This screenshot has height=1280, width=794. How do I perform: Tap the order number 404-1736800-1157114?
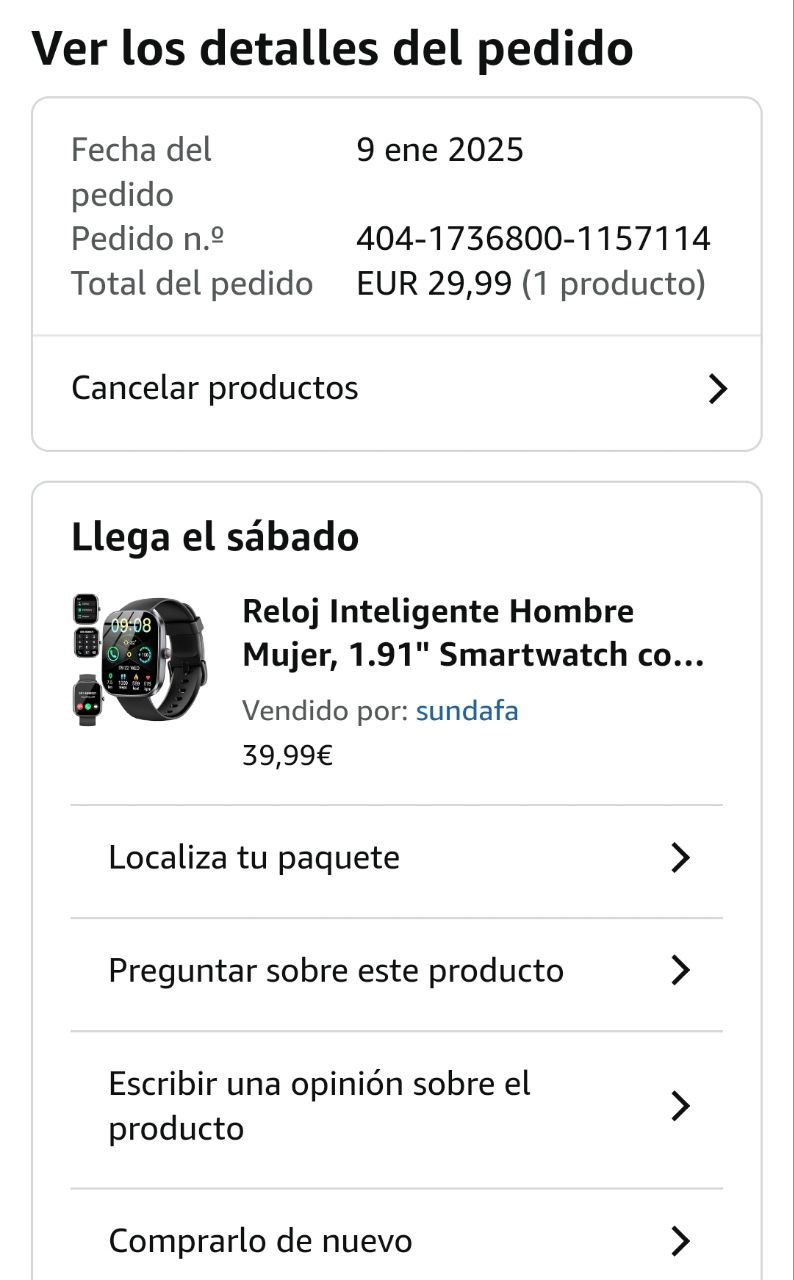[x=533, y=239]
